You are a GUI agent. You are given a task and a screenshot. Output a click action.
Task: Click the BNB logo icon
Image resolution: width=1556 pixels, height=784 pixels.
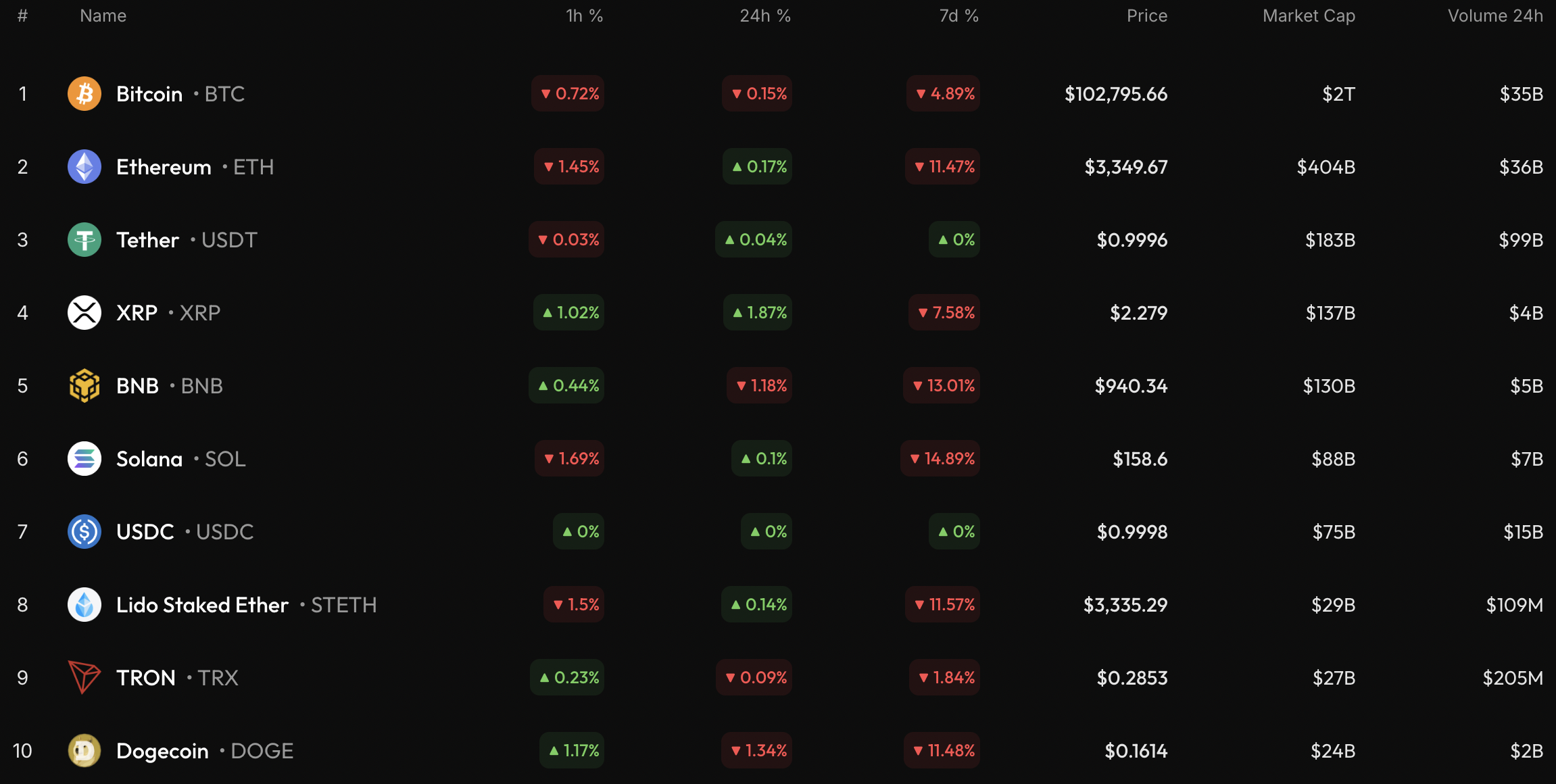(x=84, y=386)
